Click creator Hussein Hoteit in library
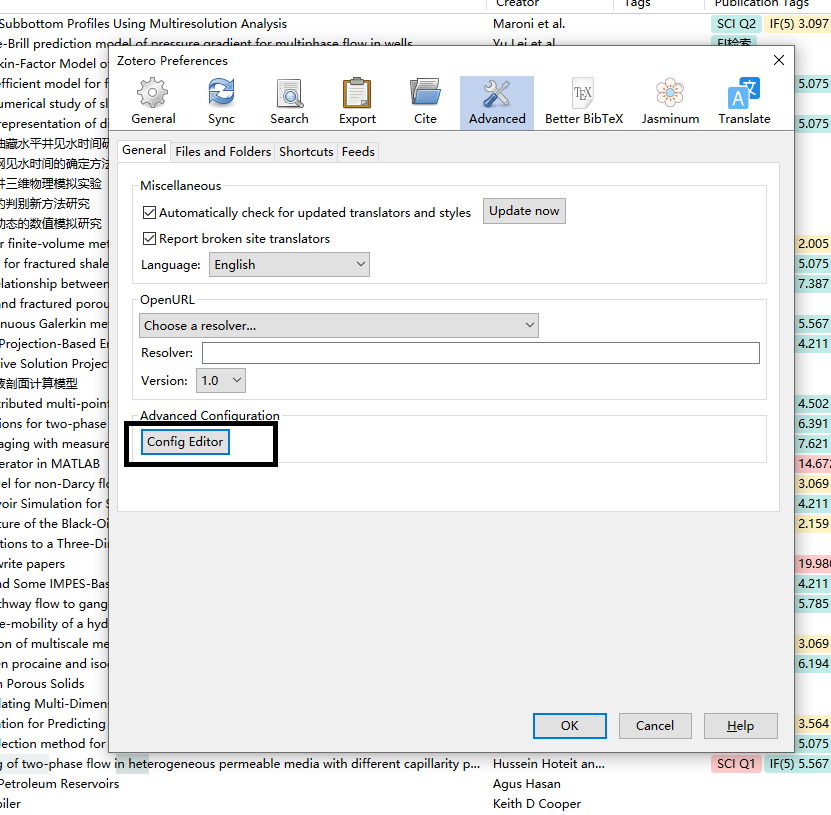Viewport: 831px width, 815px height. [x=549, y=764]
